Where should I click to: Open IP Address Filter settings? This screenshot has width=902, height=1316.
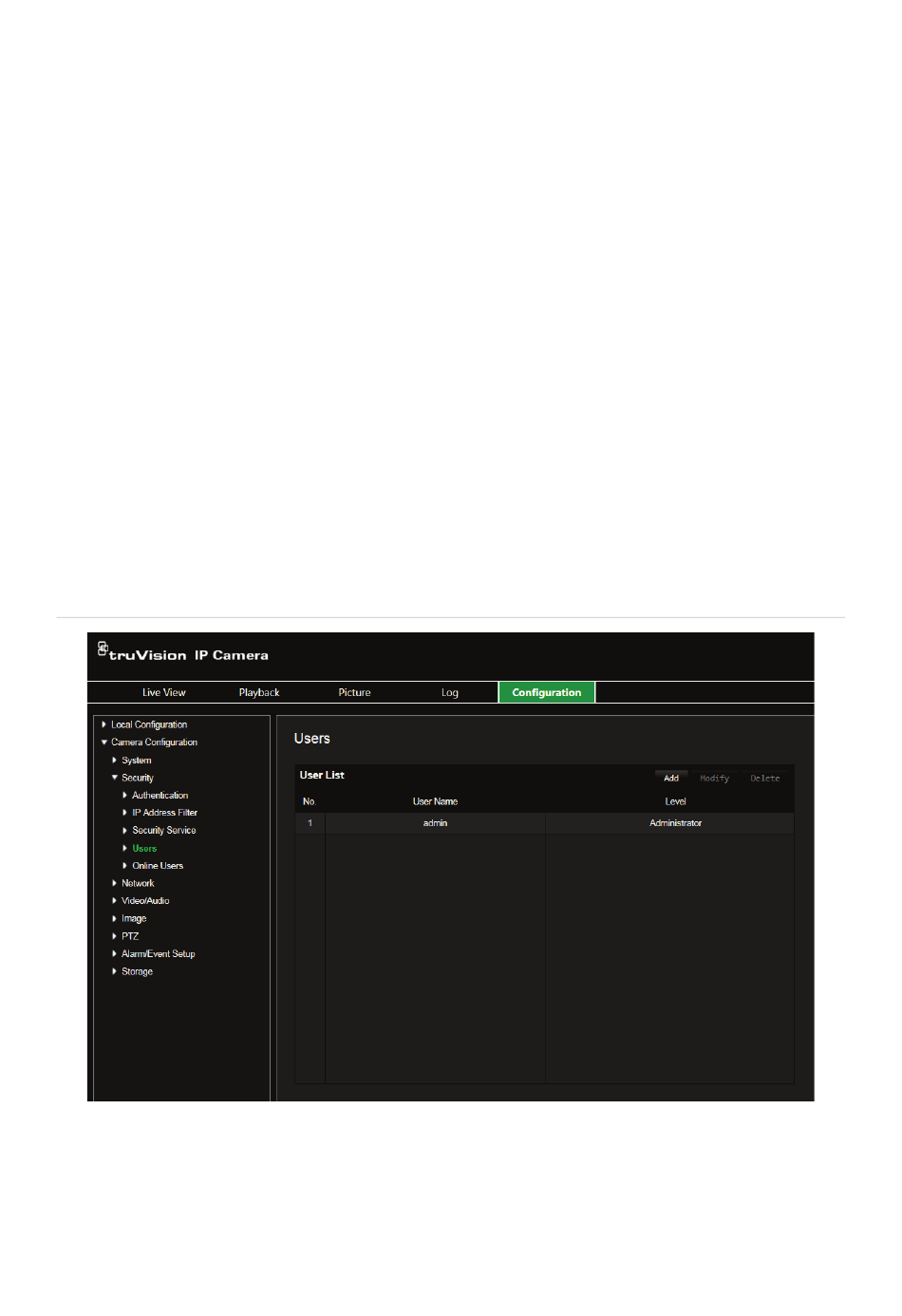pos(164,813)
